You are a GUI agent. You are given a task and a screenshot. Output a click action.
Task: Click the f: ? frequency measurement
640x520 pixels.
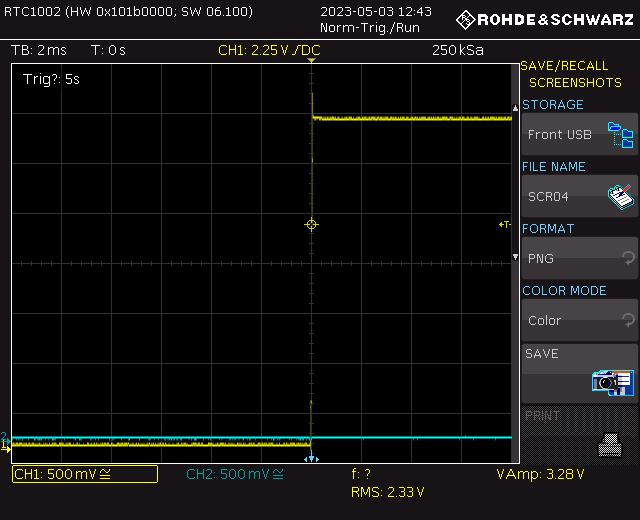pos(361,474)
